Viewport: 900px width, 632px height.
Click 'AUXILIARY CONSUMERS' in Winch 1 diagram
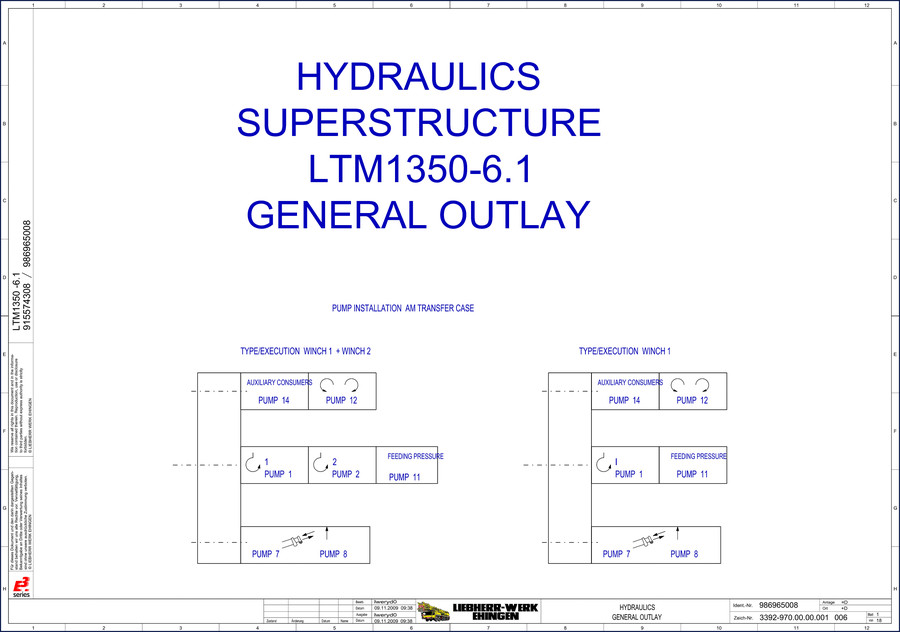click(x=630, y=382)
